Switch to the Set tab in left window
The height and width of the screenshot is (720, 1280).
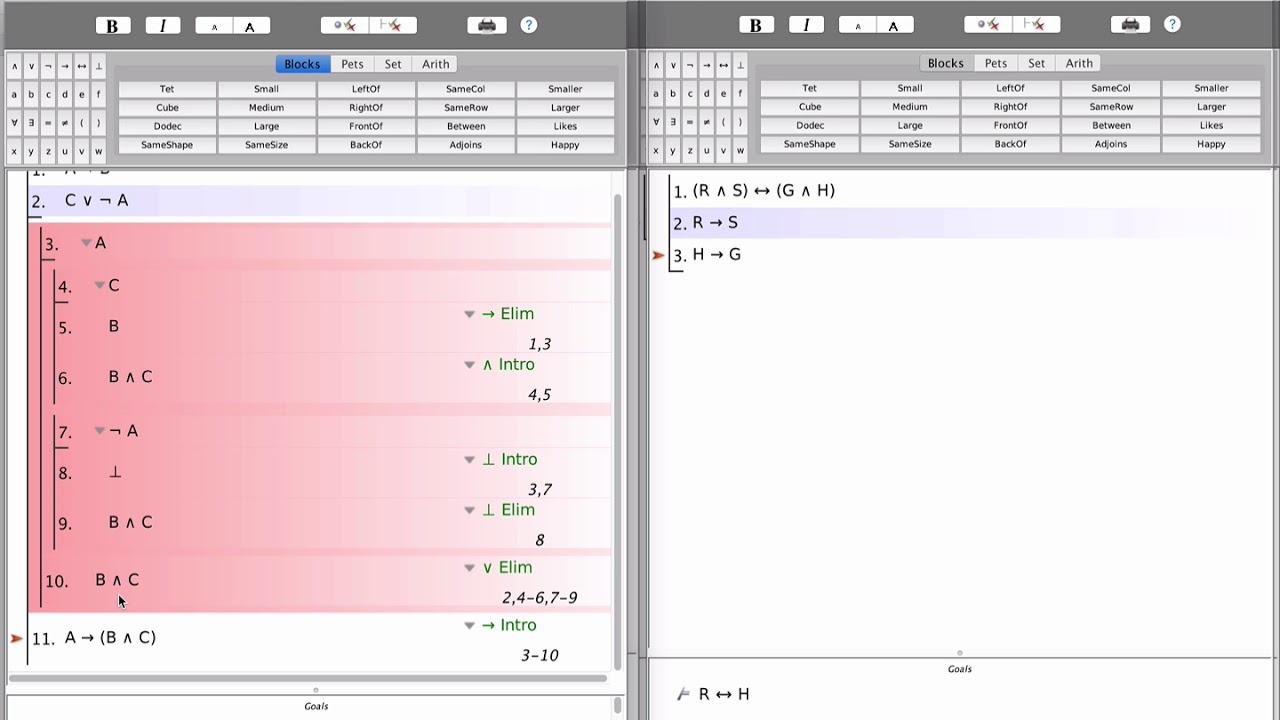pos(393,64)
